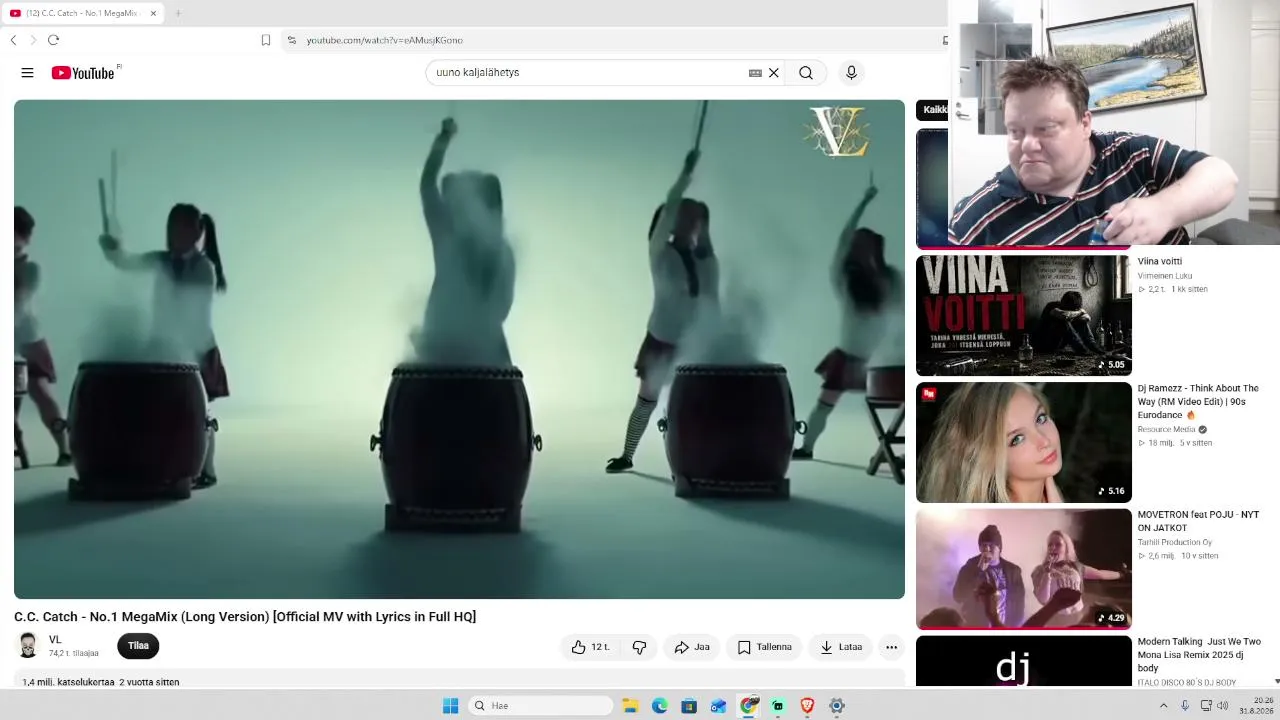The width and height of the screenshot is (1280, 720).
Task: Open Settings gear from the taskbar
Action: click(837, 706)
